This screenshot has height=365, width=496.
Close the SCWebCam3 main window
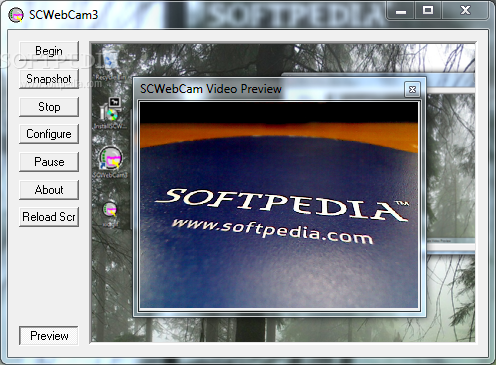click(465, 11)
